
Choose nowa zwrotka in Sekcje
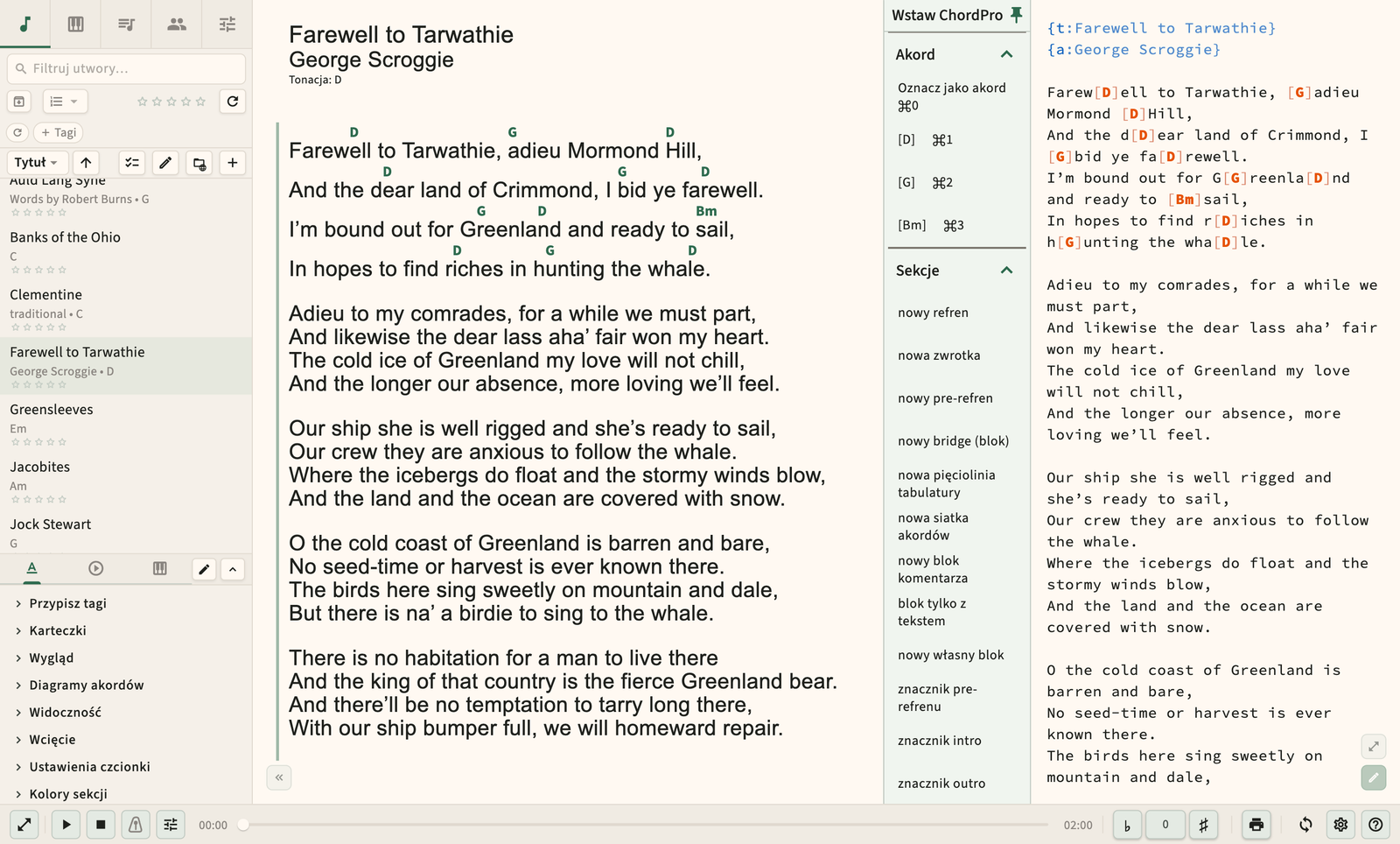coord(956,355)
